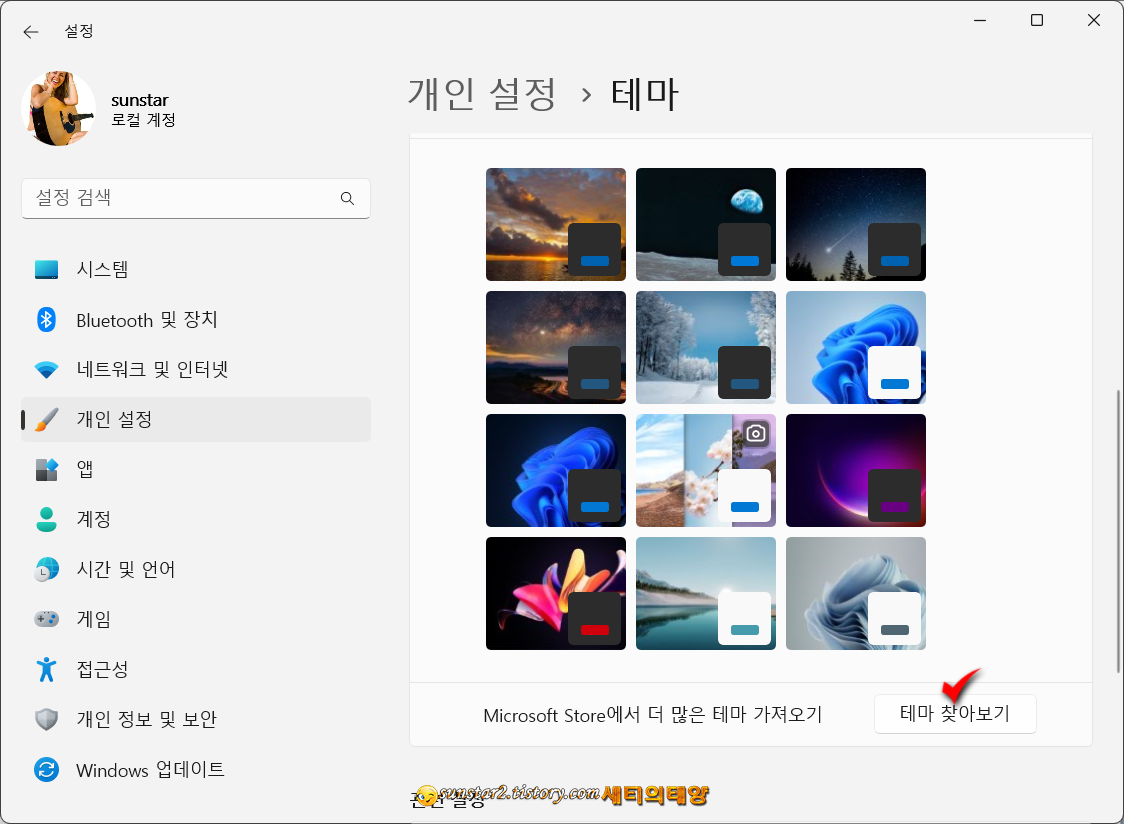Choose the dark purple eclipse theme
1124x824 pixels.
[855, 470]
